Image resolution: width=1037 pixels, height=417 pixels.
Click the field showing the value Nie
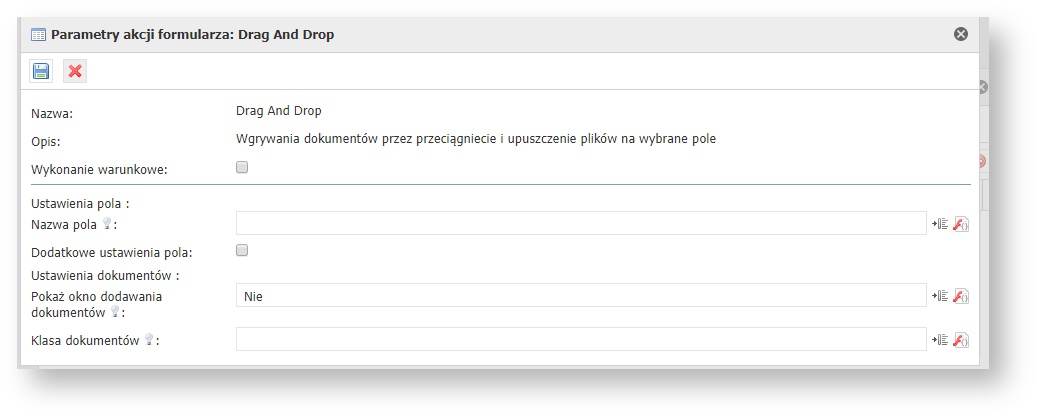click(x=580, y=295)
